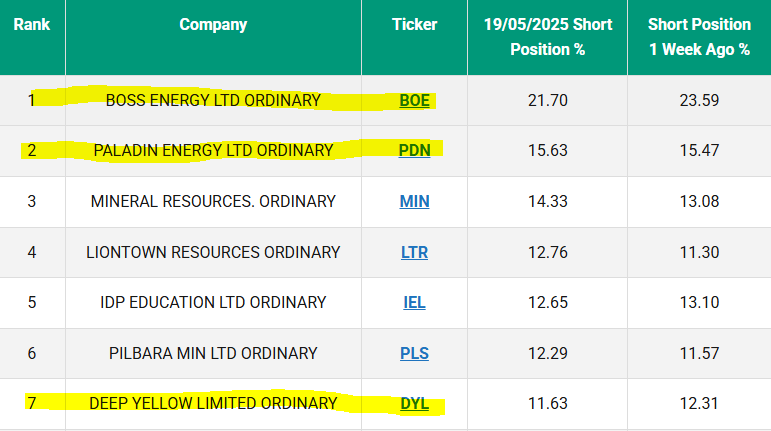Click rank number 6 in Pilbara Min row
This screenshot has width=771, height=431.
click(31, 353)
